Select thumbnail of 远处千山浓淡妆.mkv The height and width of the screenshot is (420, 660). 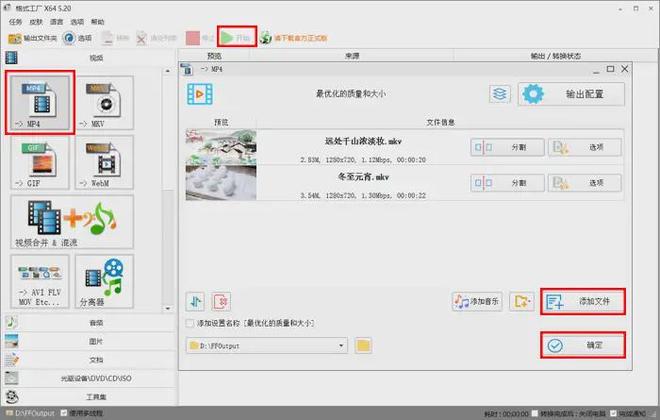coord(221,147)
